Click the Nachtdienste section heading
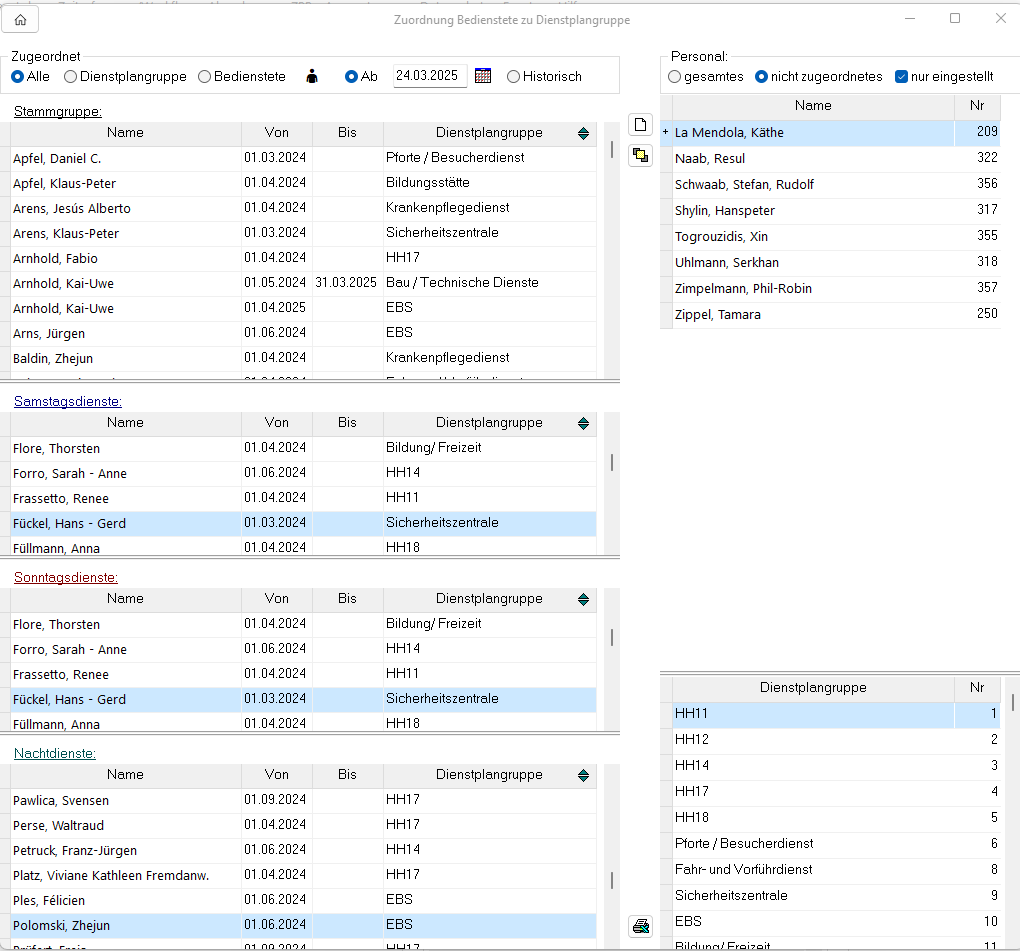Screen dimensions: 1020x951 54,753
